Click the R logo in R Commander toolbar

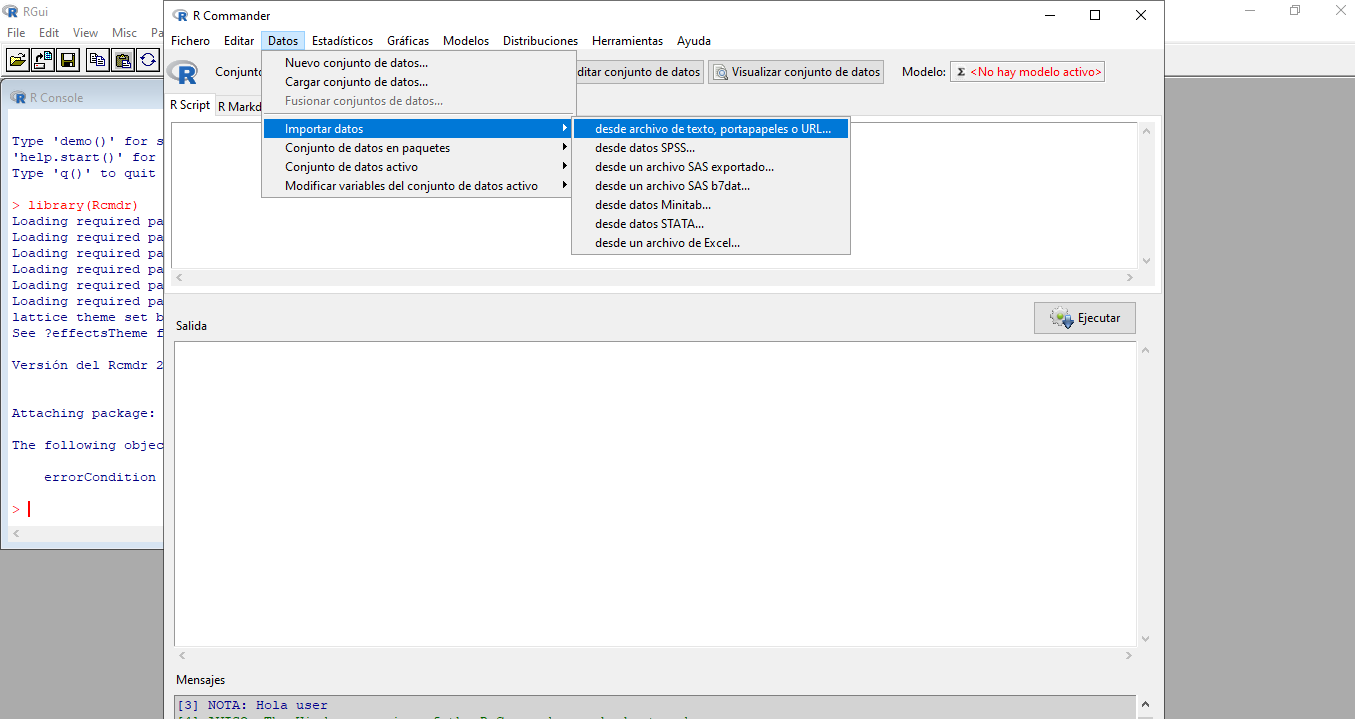[182, 72]
